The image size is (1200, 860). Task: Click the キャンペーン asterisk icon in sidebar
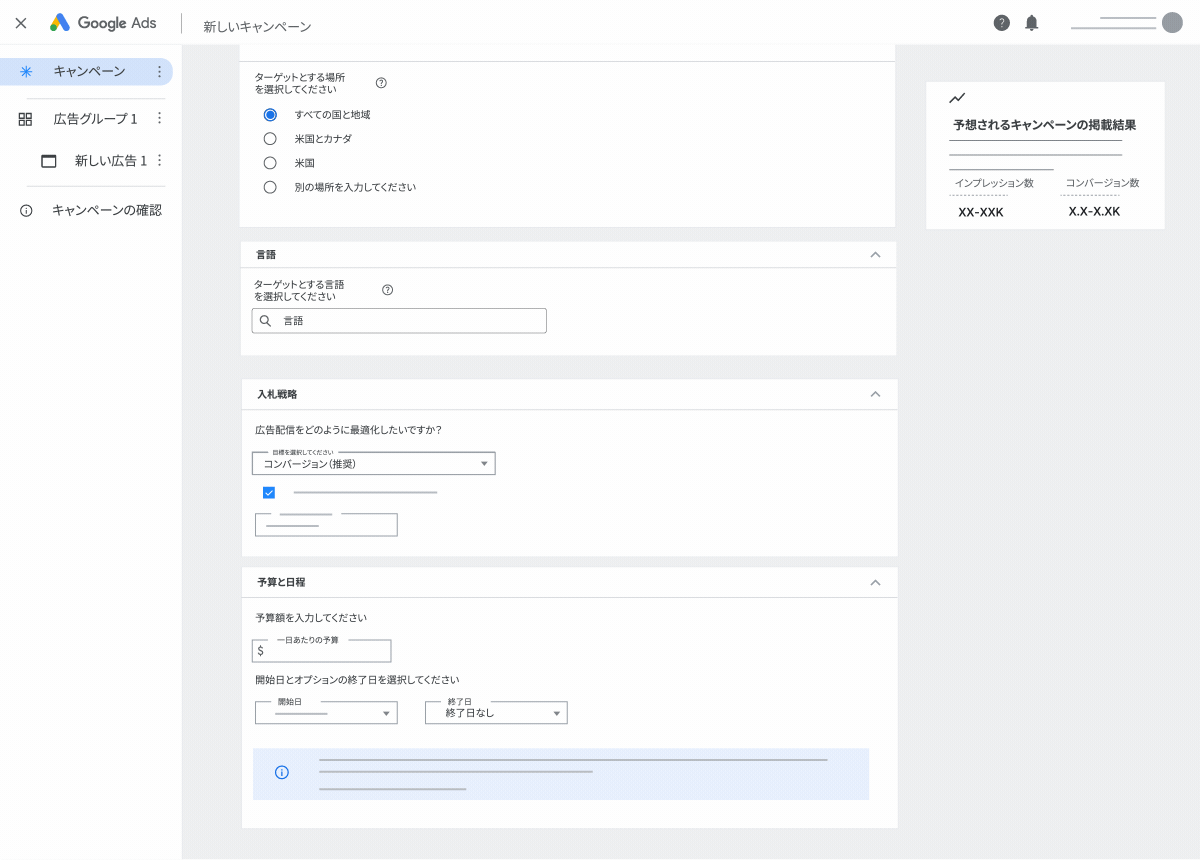(26, 71)
